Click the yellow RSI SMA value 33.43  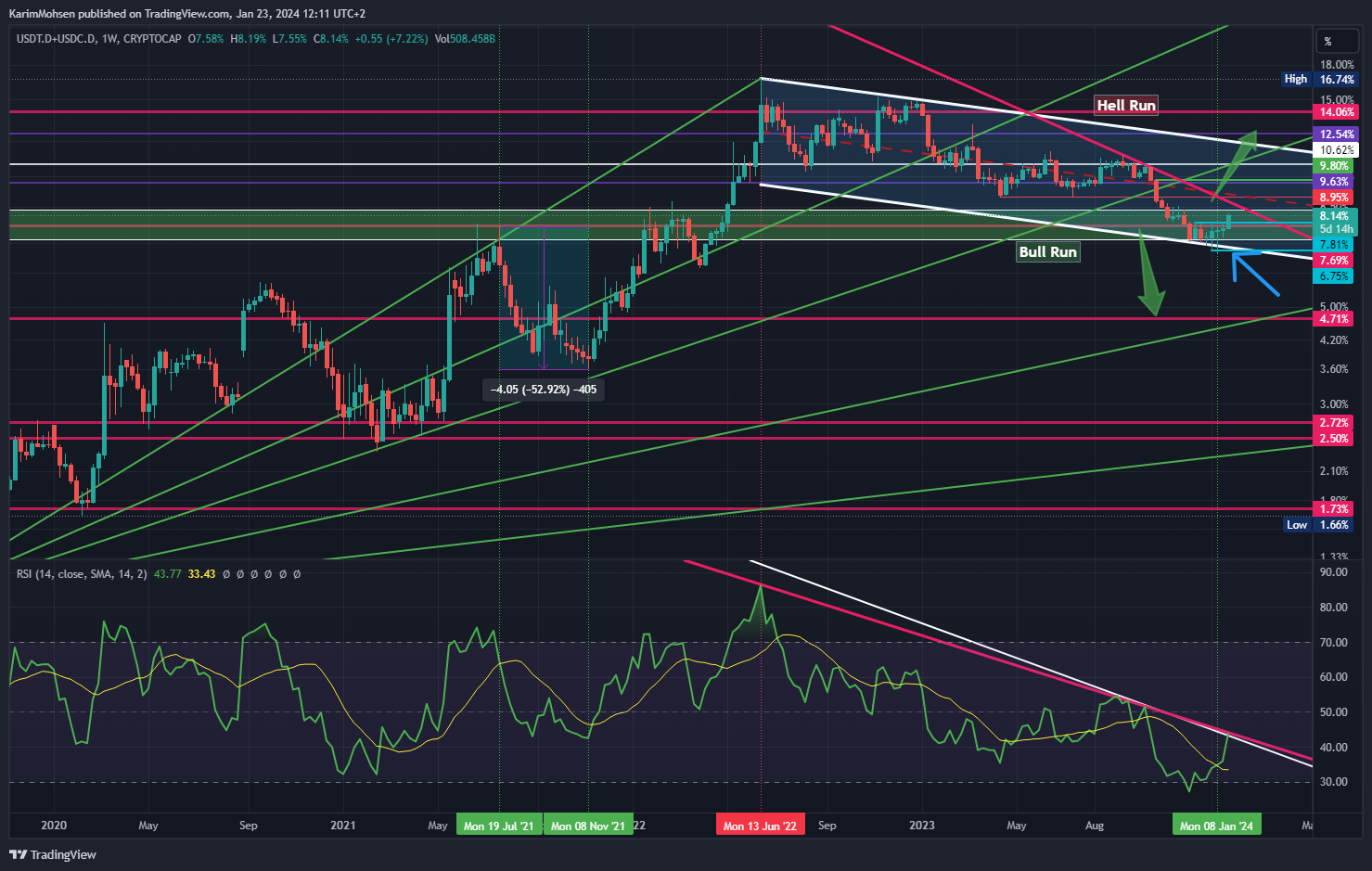pos(201,574)
